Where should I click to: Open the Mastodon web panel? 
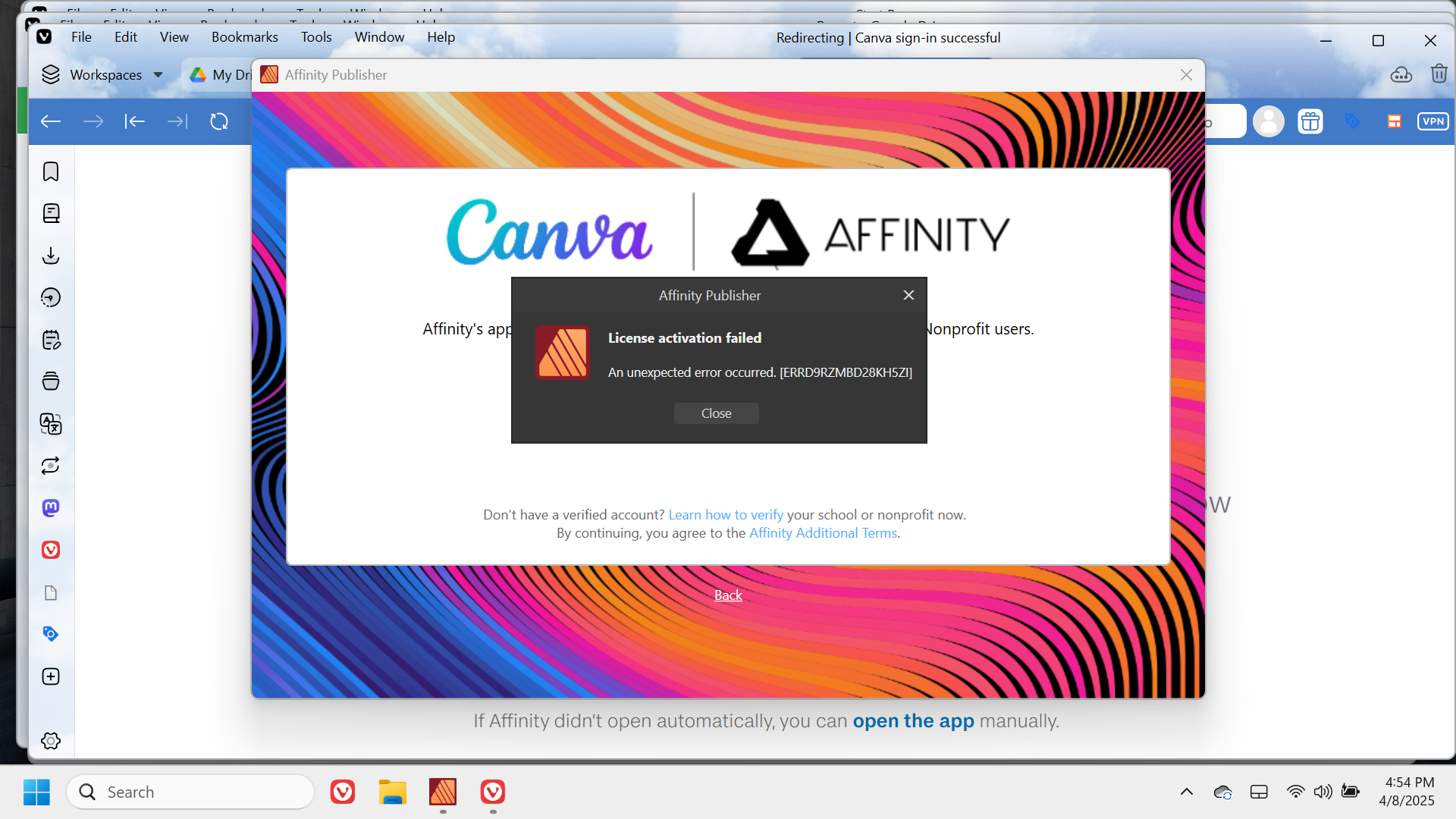tap(51, 508)
